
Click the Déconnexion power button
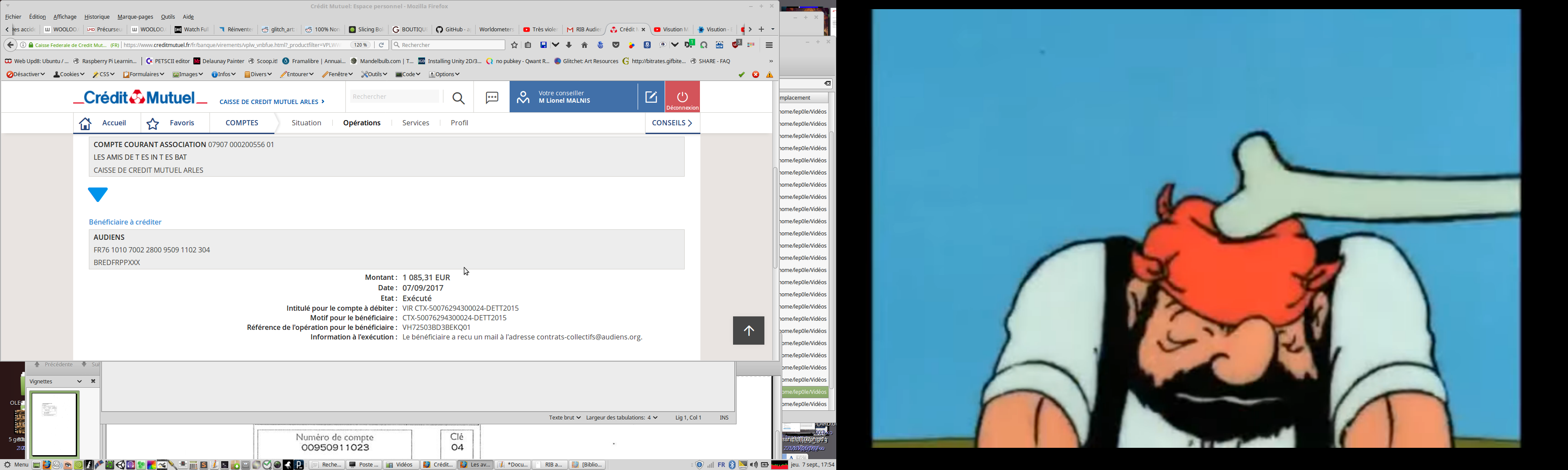pos(683,98)
